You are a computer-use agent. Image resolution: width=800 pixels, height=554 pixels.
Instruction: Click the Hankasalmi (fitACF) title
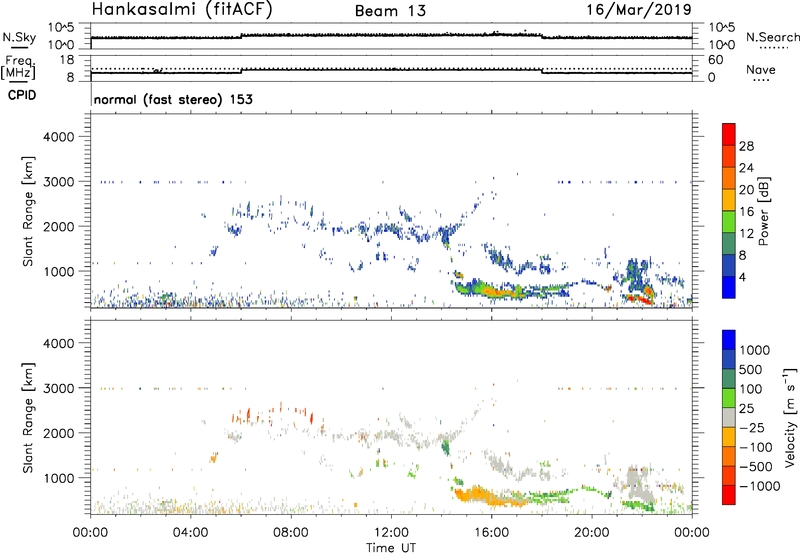pyautogui.click(x=182, y=9)
